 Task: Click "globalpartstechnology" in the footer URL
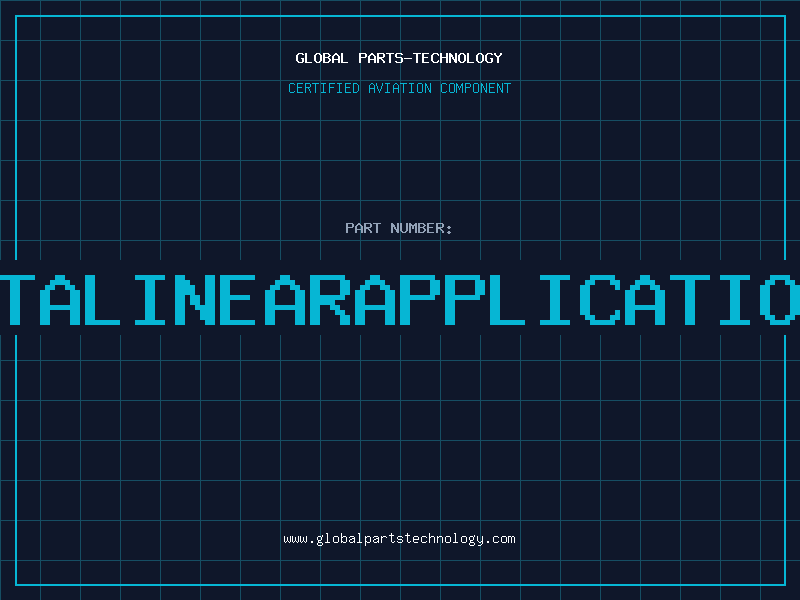coord(399,539)
